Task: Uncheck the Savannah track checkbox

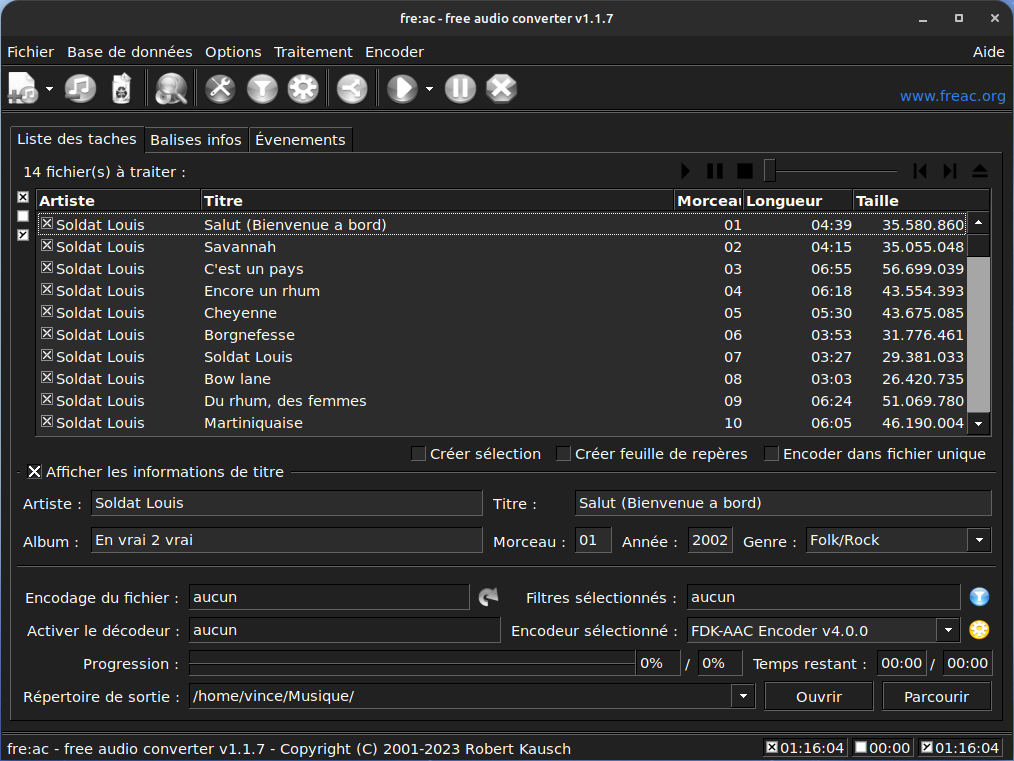Action: pyautogui.click(x=46, y=246)
